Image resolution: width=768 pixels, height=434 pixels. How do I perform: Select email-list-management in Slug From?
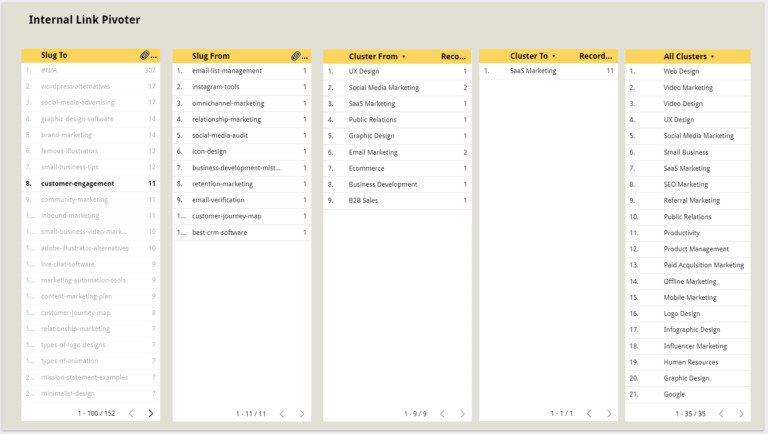click(x=242, y=71)
